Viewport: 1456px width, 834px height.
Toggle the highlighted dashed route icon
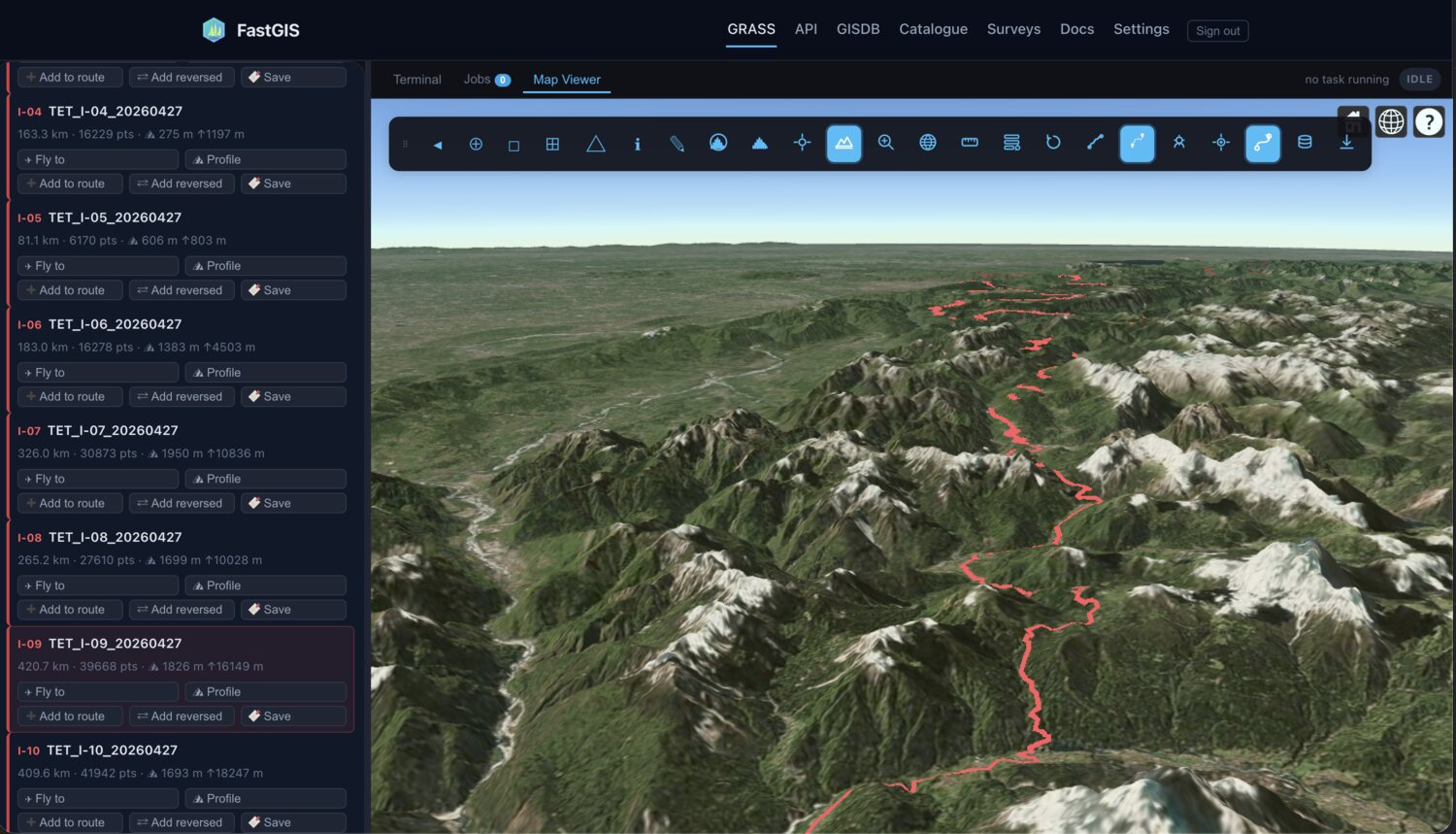[1137, 143]
